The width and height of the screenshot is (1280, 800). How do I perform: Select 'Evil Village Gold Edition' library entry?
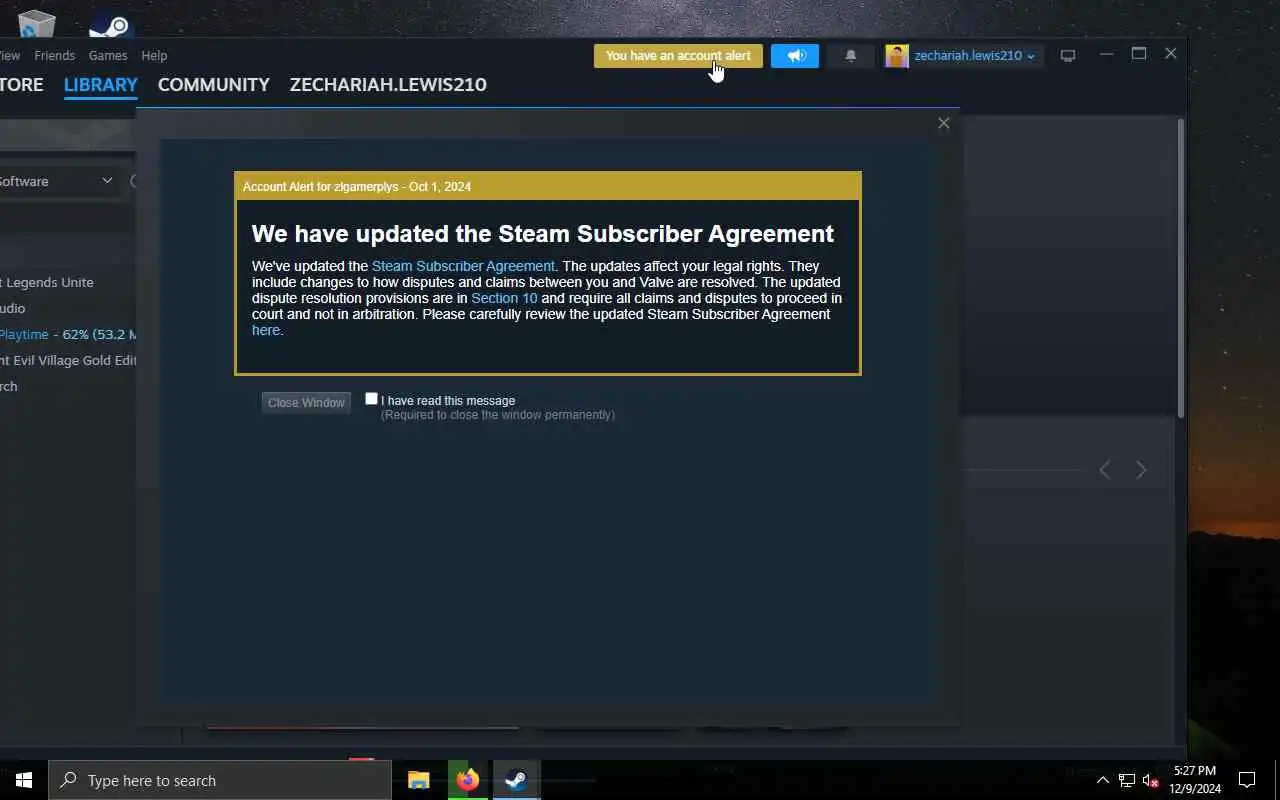[x=69, y=360]
